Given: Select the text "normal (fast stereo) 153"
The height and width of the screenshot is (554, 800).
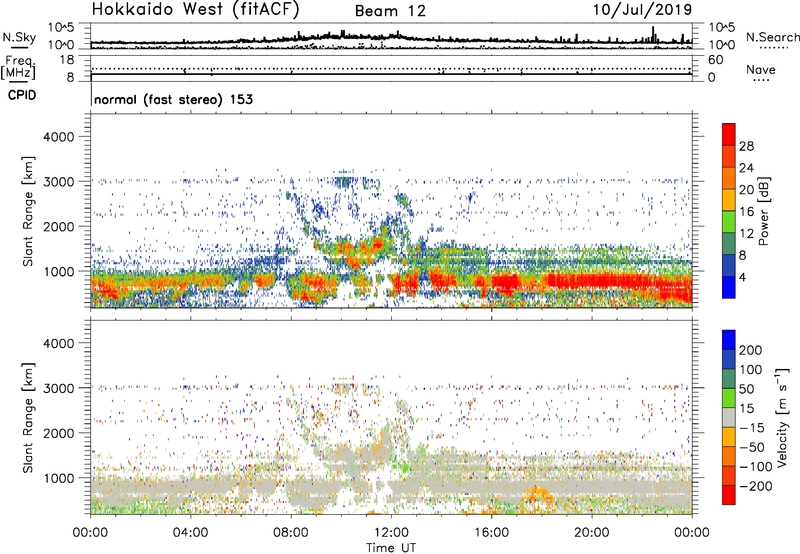Looking at the screenshot, I should coord(173,99).
